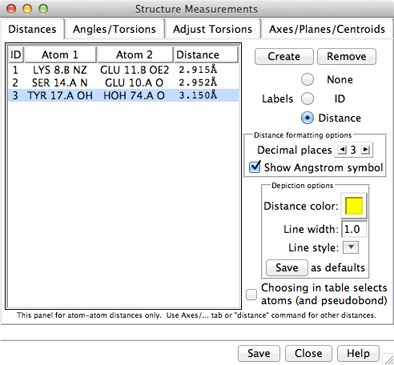Uncheck Show Angstrom symbol checkbox
The height and width of the screenshot is (365, 394).
pos(255,166)
